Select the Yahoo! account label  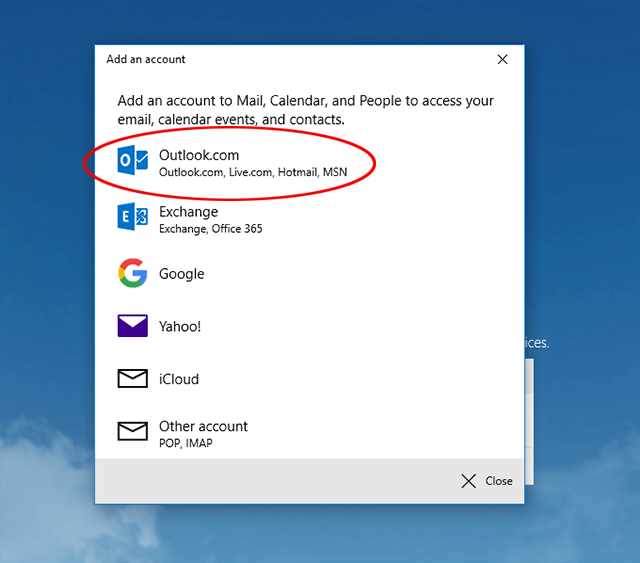(x=180, y=326)
